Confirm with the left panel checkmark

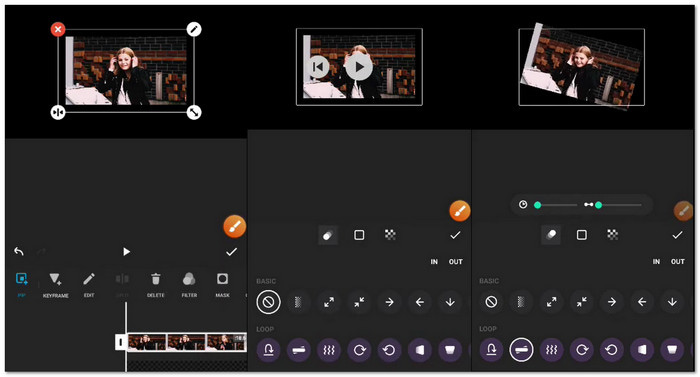coord(231,252)
